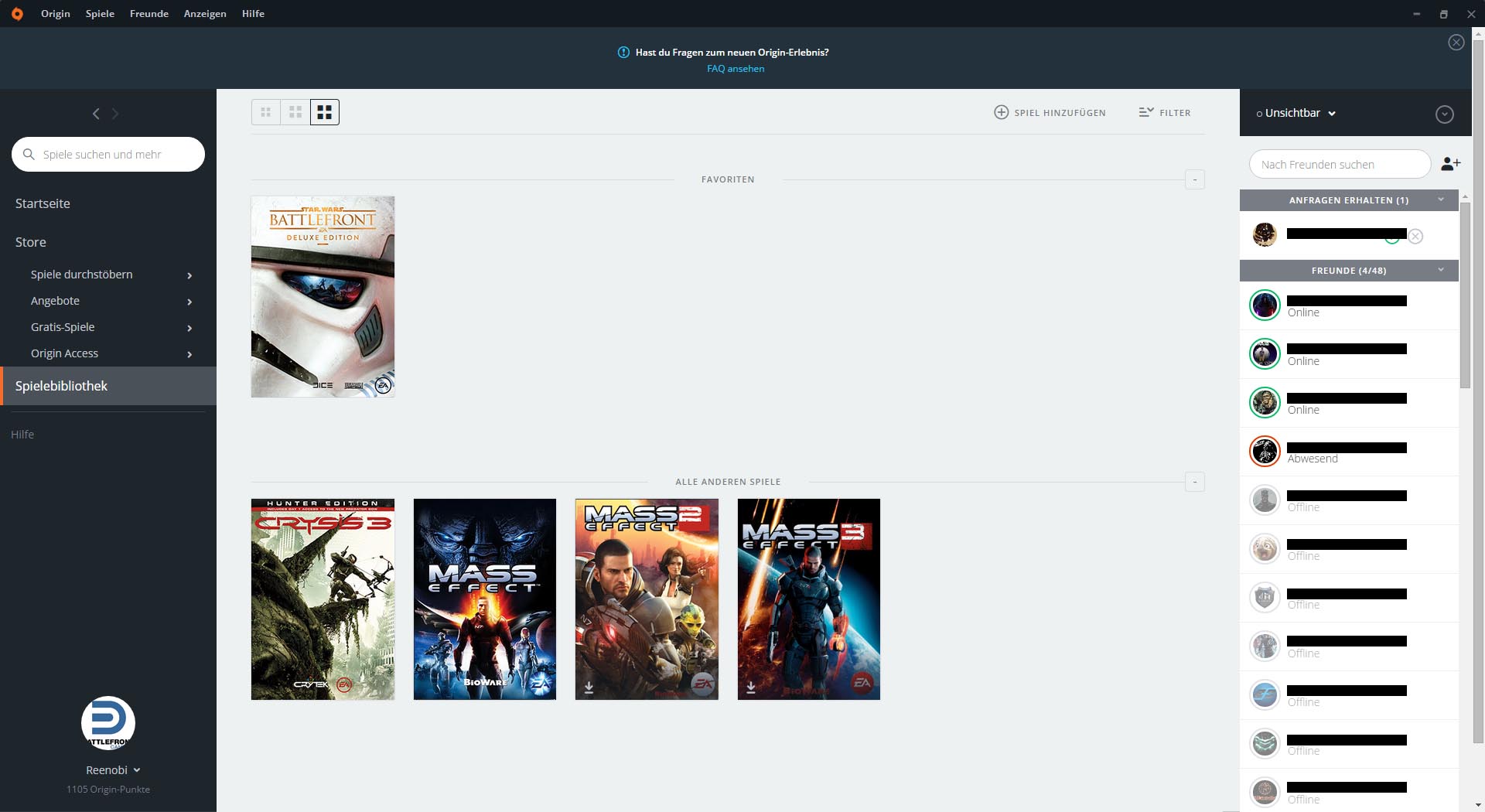The width and height of the screenshot is (1485, 812).
Task: Open the Crysis 3 Hunter Edition tile
Action: pyautogui.click(x=323, y=599)
